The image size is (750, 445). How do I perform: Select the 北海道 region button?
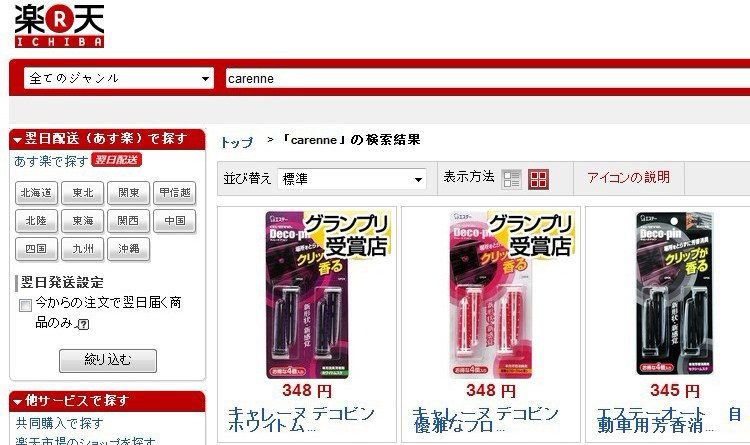(36, 193)
